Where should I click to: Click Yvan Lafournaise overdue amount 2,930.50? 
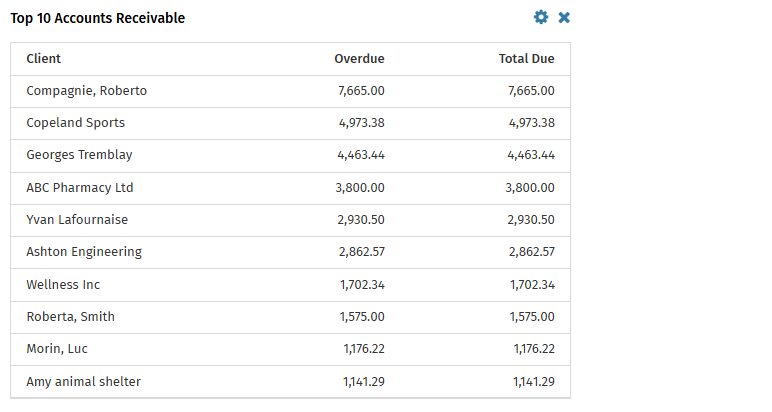[361, 220]
